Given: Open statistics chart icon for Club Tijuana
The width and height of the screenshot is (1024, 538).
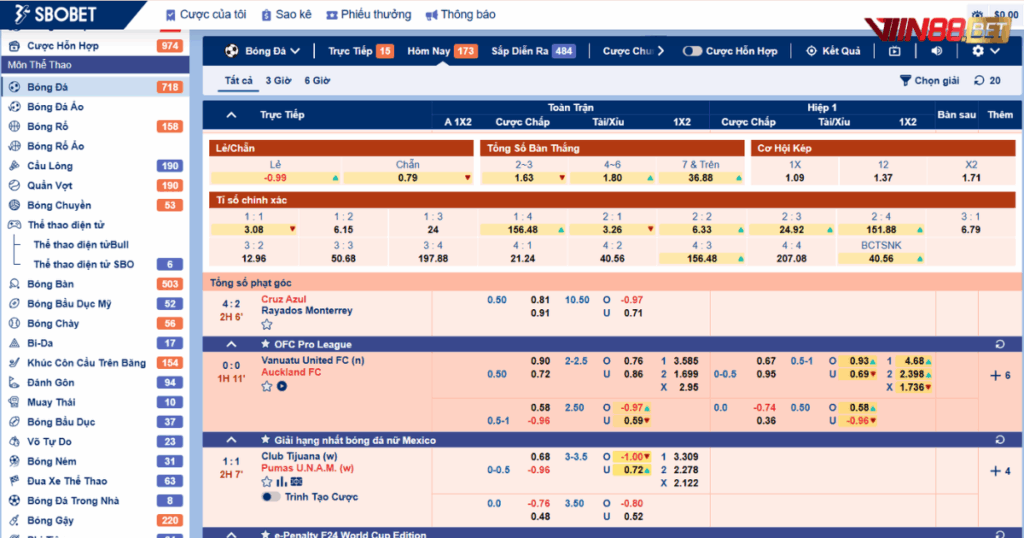Looking at the screenshot, I should point(281,481).
